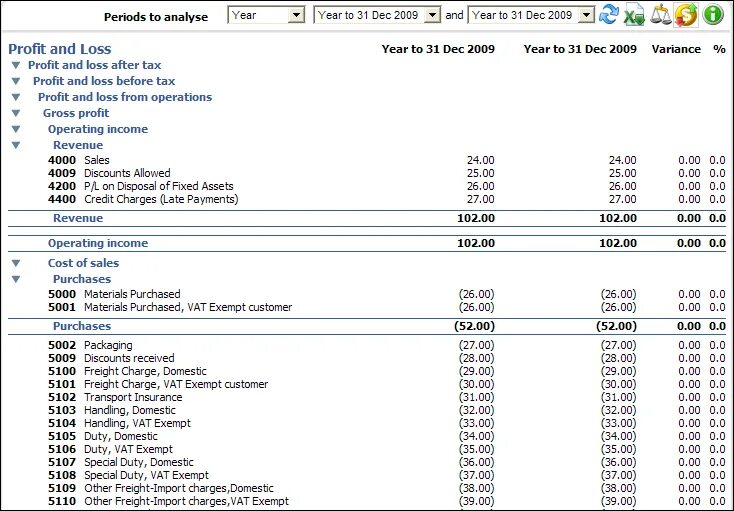The width and height of the screenshot is (734, 511).
Task: Click the Periods to analyse label
Action: [156, 17]
